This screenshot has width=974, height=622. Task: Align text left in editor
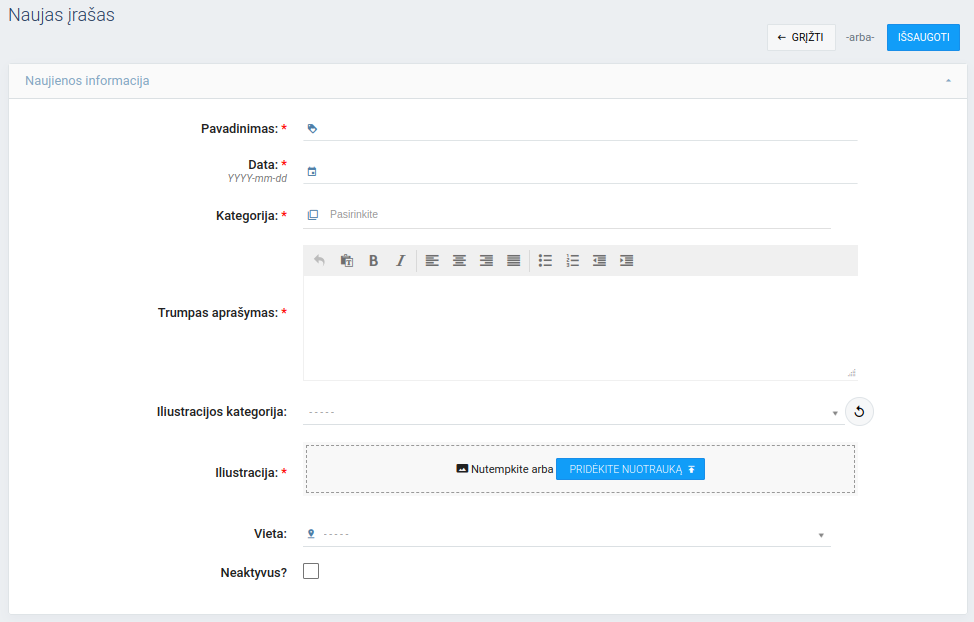point(432,261)
